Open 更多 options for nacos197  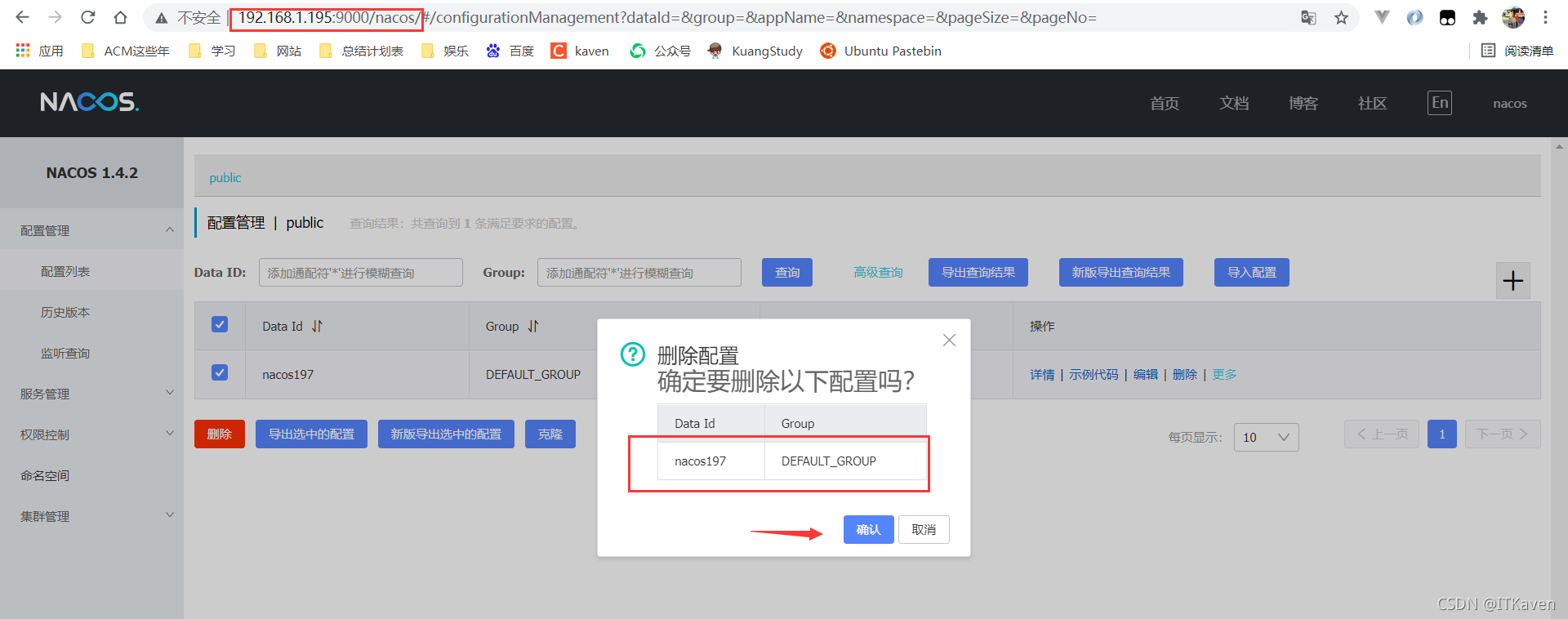(x=1224, y=374)
